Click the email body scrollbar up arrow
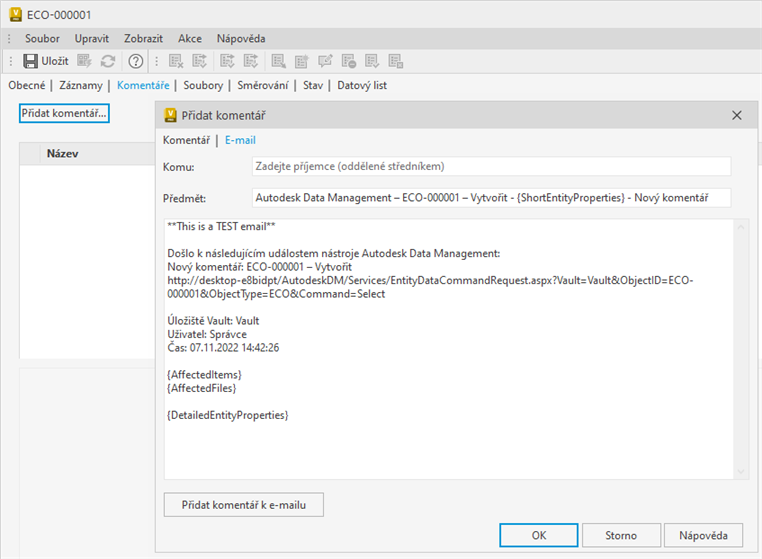The height and width of the screenshot is (559, 762). (741, 227)
